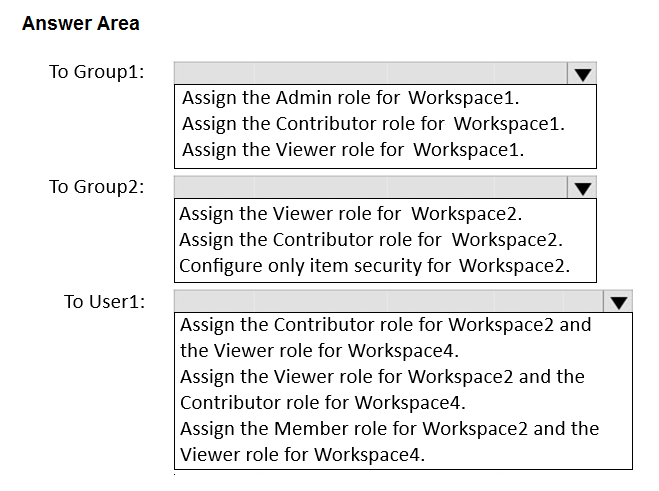
Task: Select Configure only item security for Workspace2
Action: pos(374,266)
